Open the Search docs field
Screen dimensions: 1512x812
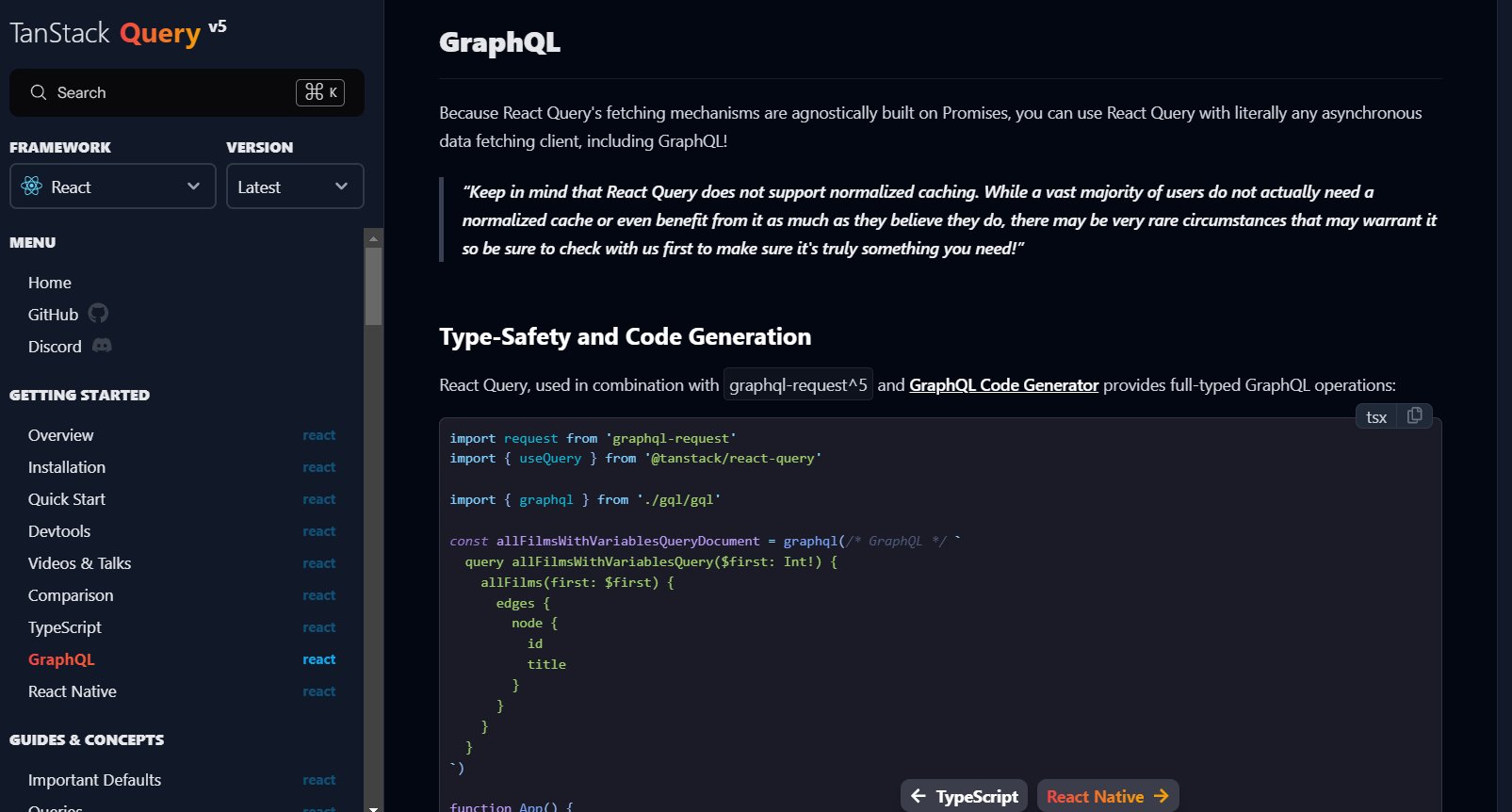[x=187, y=92]
